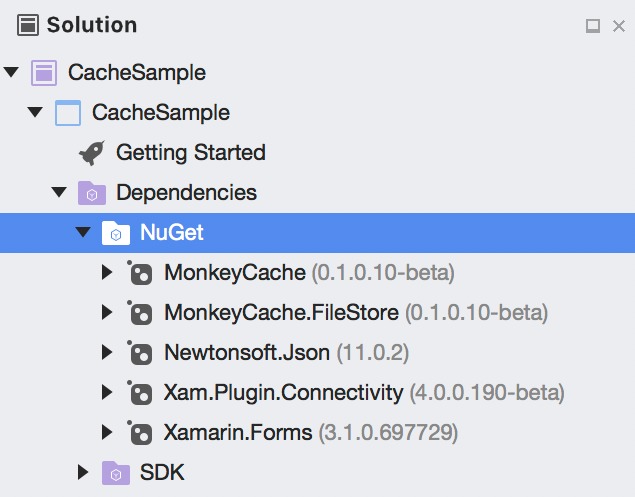Select the CacheSample solution label
The width and height of the screenshot is (635, 497).
pyautogui.click(x=137, y=73)
